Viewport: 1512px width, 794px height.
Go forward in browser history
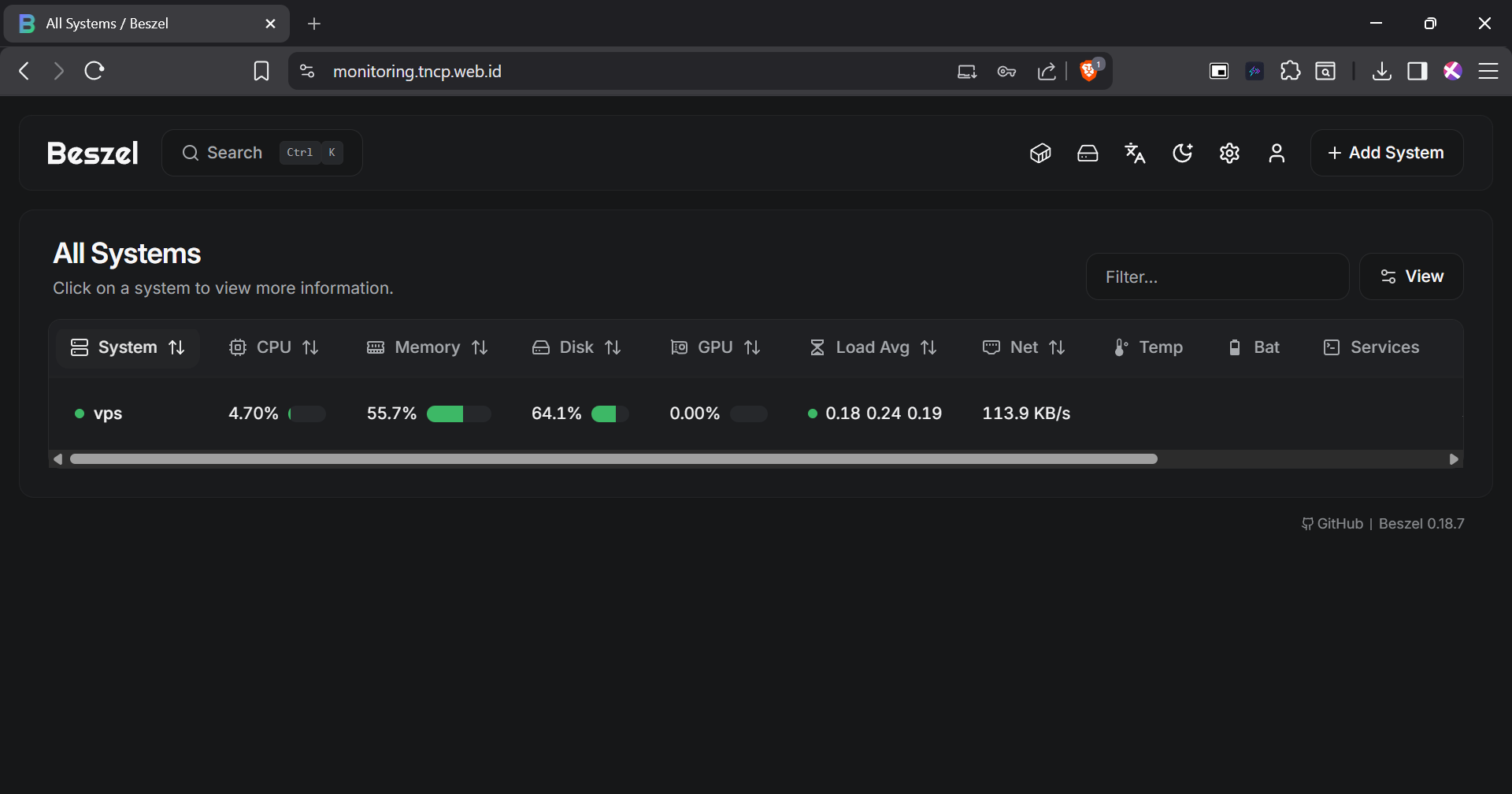[58, 71]
